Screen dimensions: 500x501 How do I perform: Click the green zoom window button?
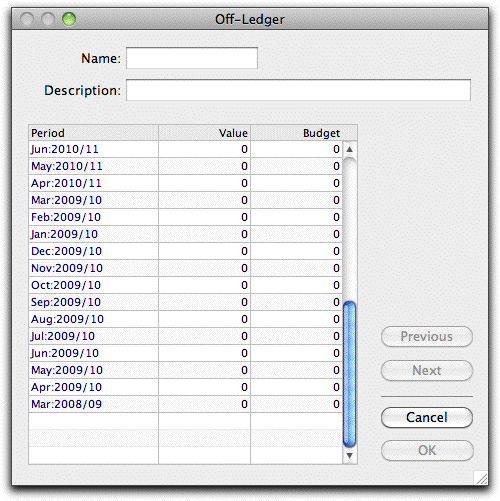69,19
